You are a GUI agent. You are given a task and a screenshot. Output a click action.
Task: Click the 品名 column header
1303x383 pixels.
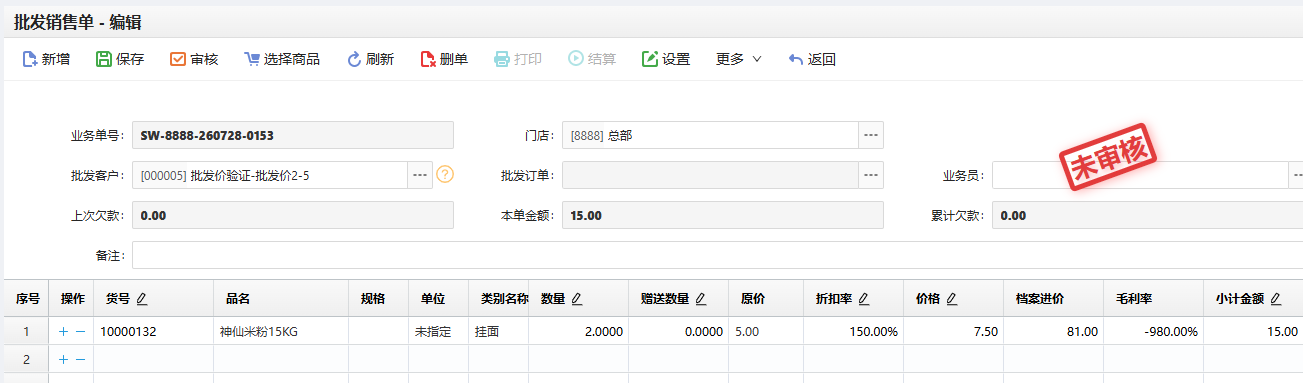point(281,298)
